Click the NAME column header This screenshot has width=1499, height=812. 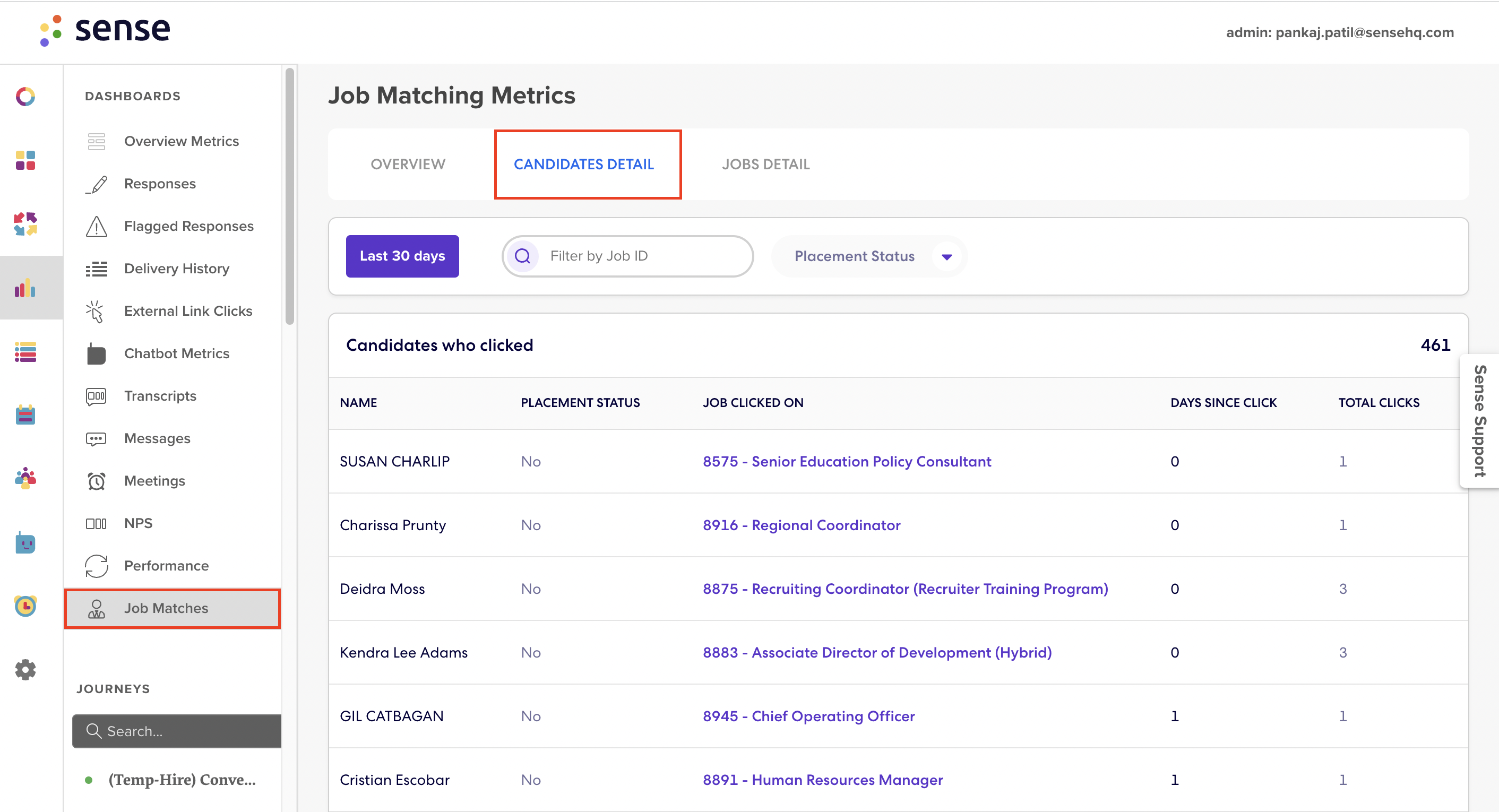(358, 403)
